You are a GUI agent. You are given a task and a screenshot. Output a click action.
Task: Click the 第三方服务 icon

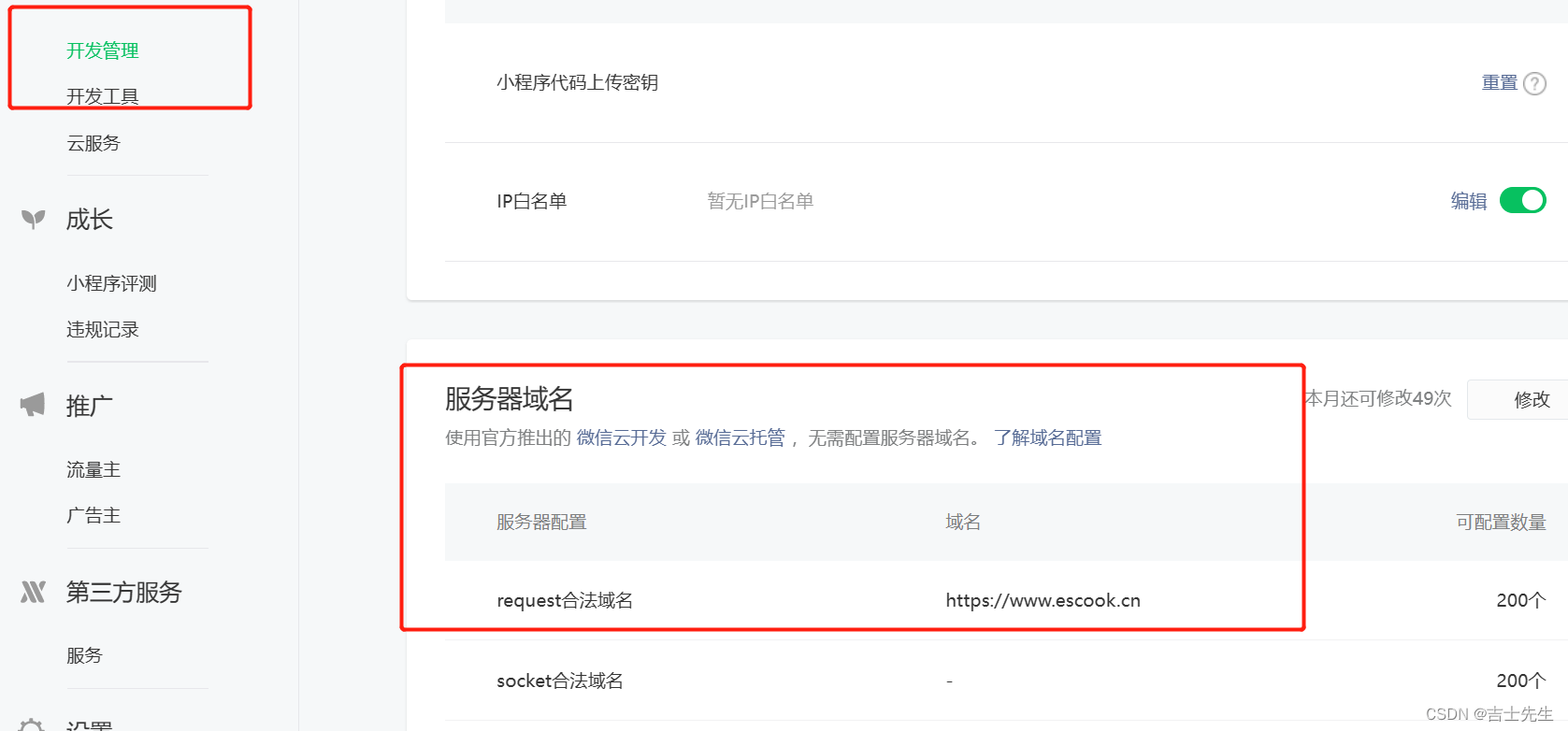tap(33, 592)
